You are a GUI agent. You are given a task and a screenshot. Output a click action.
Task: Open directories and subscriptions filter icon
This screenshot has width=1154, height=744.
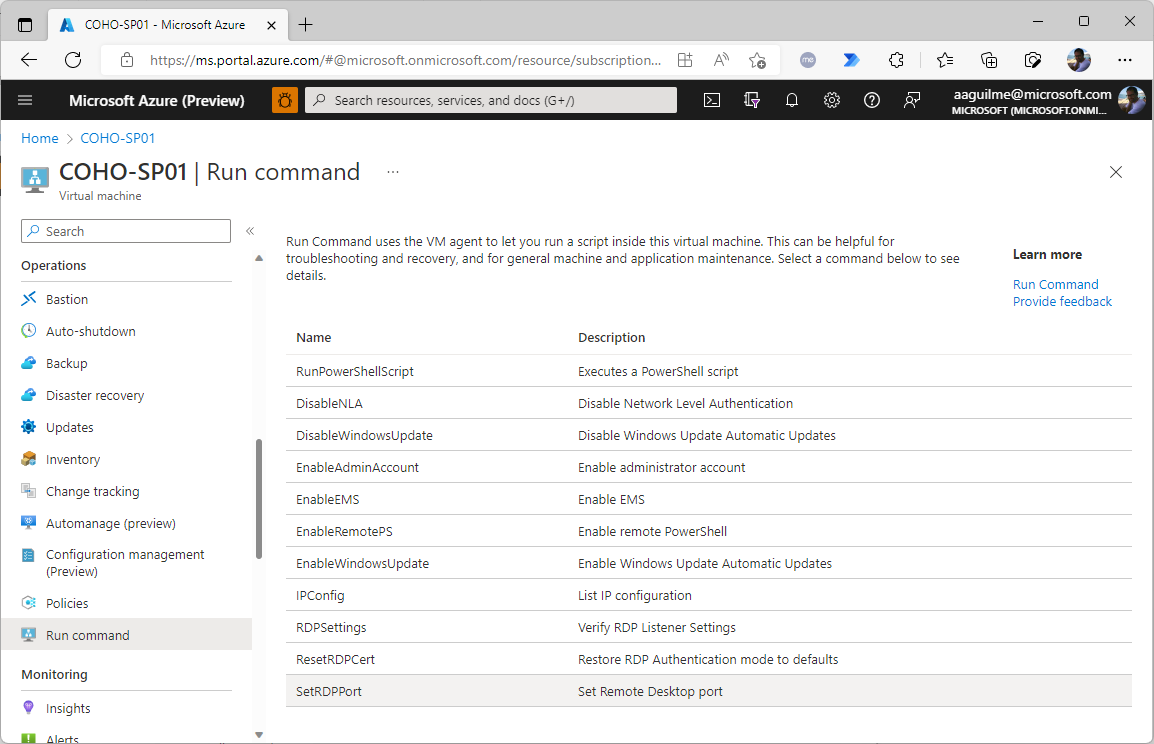[x=752, y=100]
